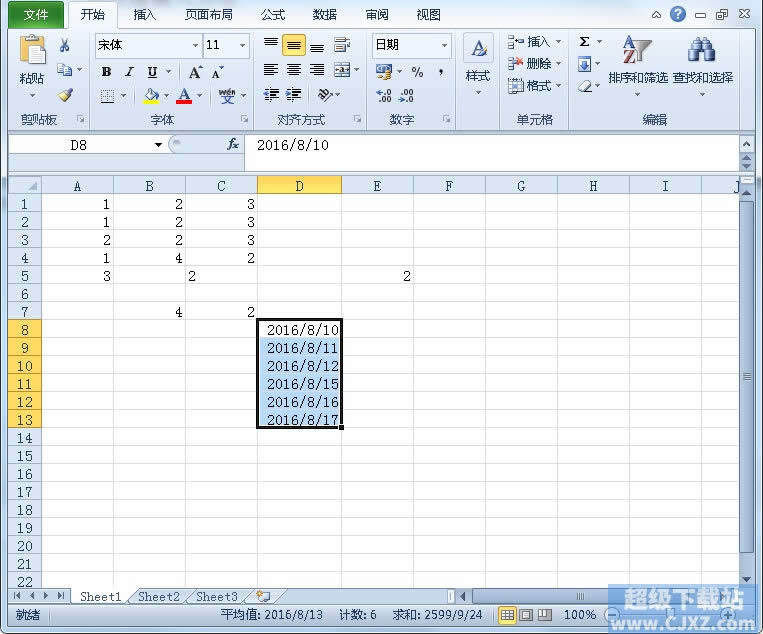Toggle wrap text button
Image resolution: width=763 pixels, height=634 pixels.
pos(342,45)
